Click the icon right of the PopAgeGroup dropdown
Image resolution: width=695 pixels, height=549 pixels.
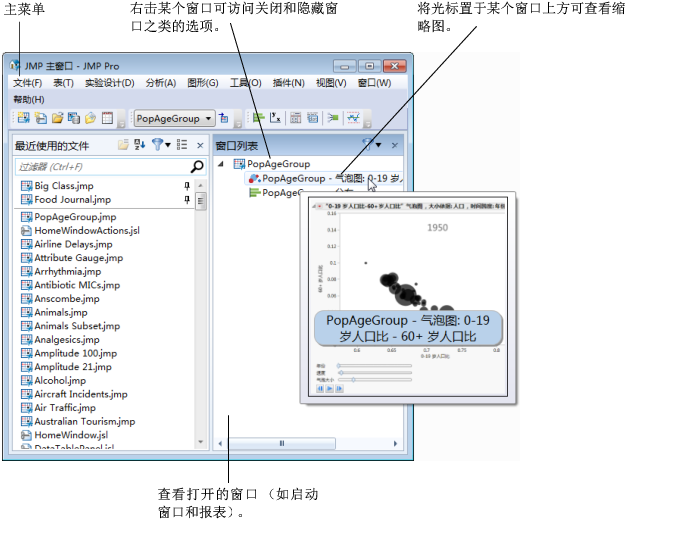pyautogui.click(x=224, y=118)
